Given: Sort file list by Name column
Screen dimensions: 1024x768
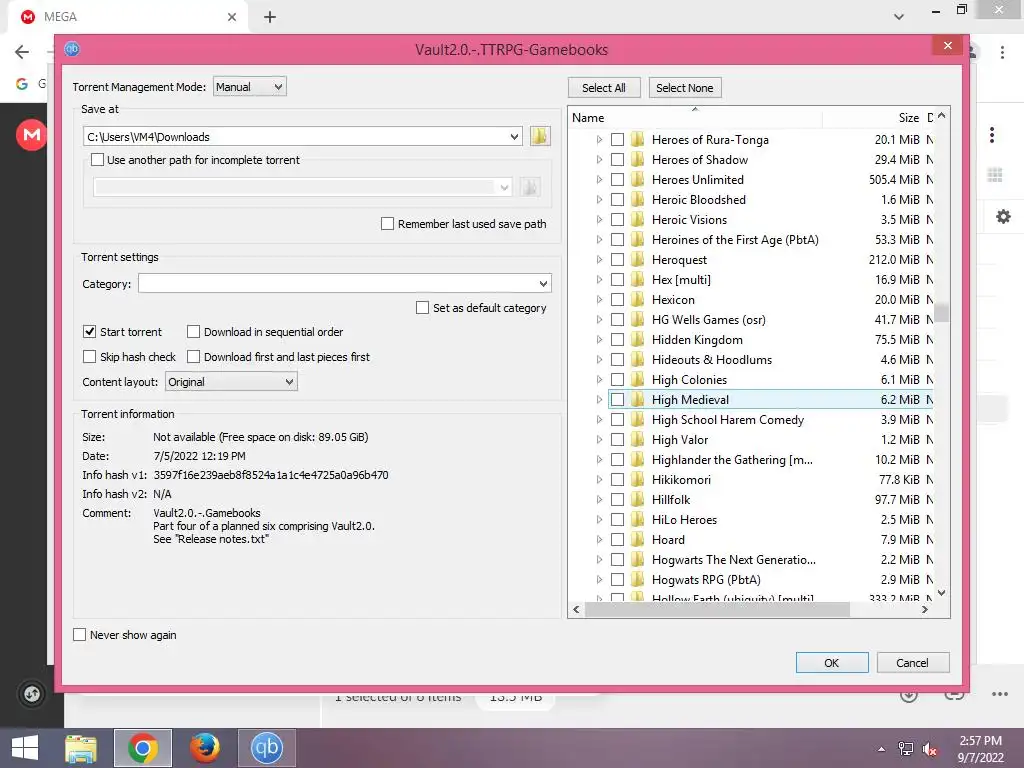Looking at the screenshot, I should coord(695,118).
